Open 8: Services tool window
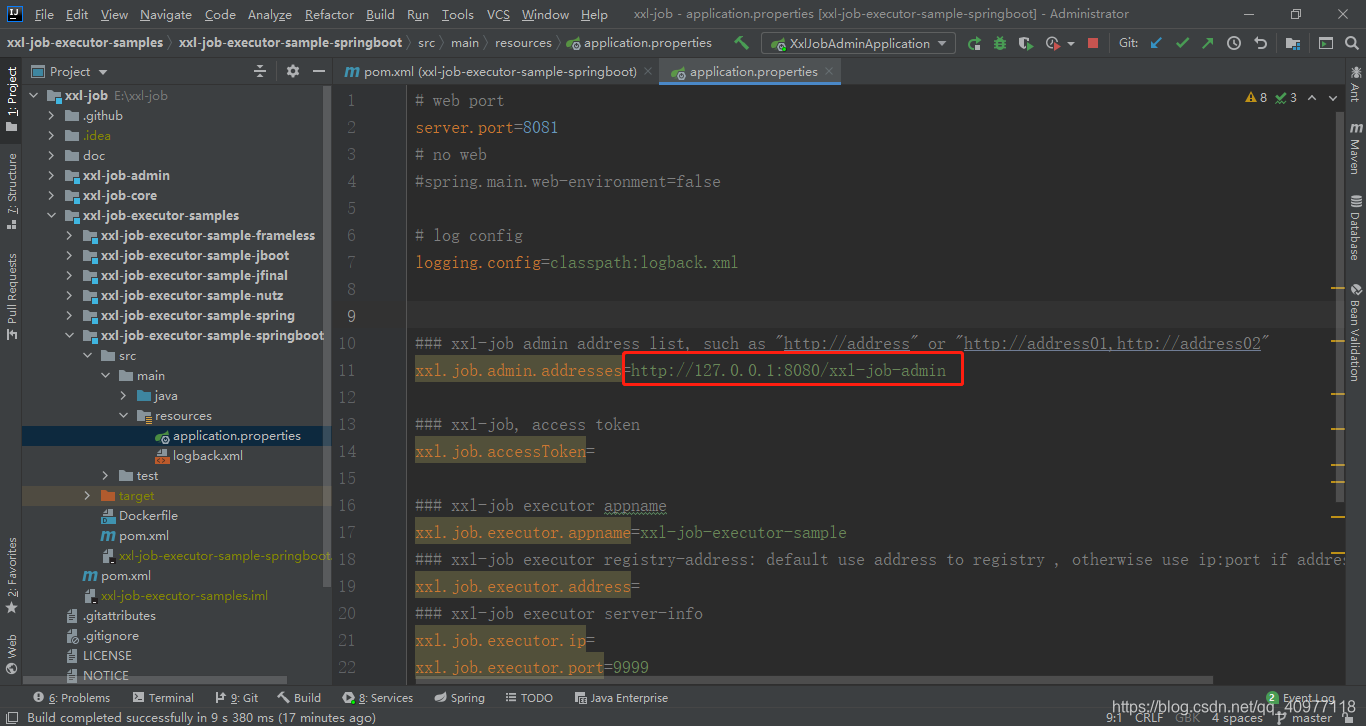Screen dimensions: 1366x726 coord(377,697)
